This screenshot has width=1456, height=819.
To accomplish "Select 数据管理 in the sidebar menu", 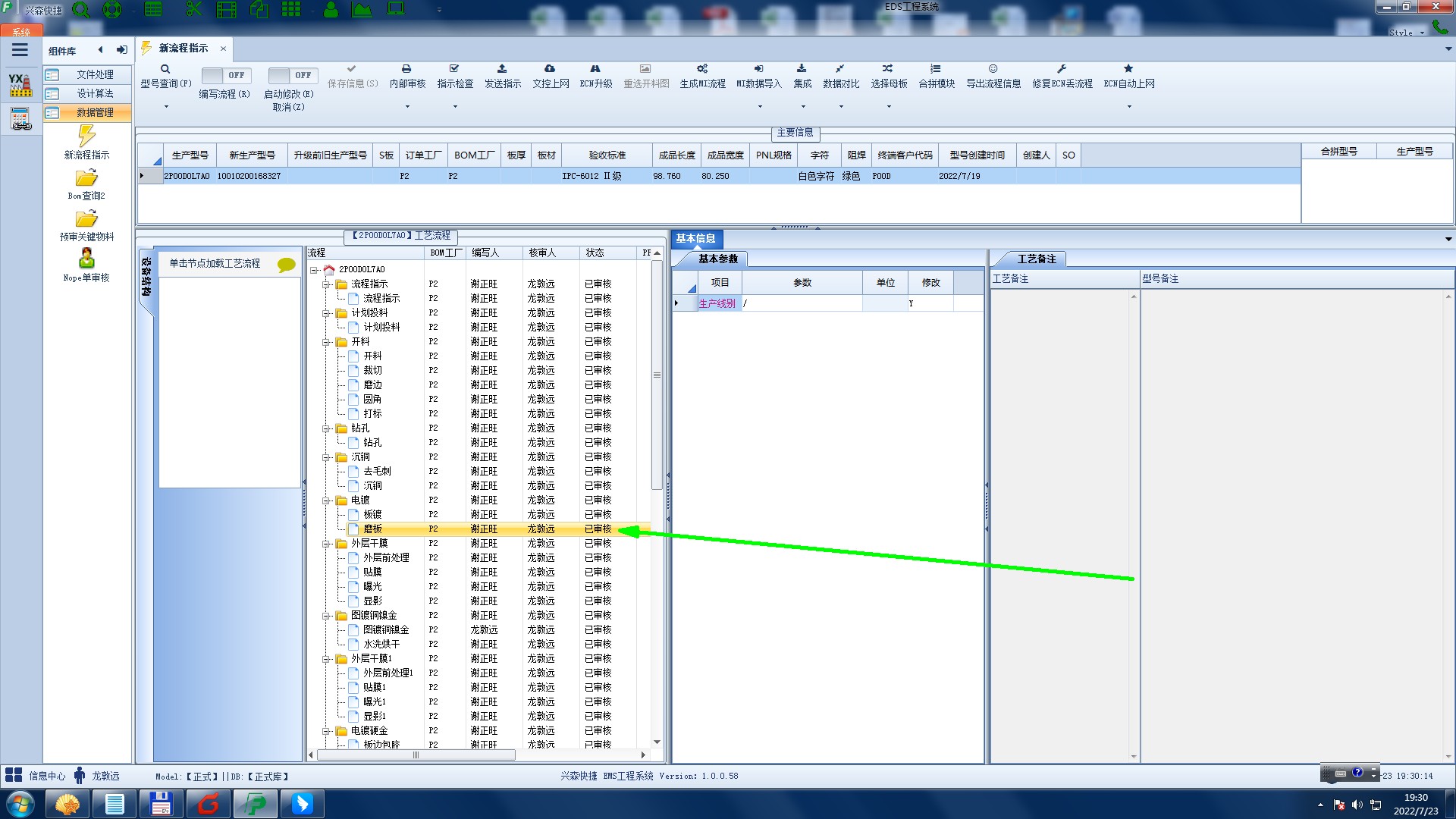I will tap(95, 112).
